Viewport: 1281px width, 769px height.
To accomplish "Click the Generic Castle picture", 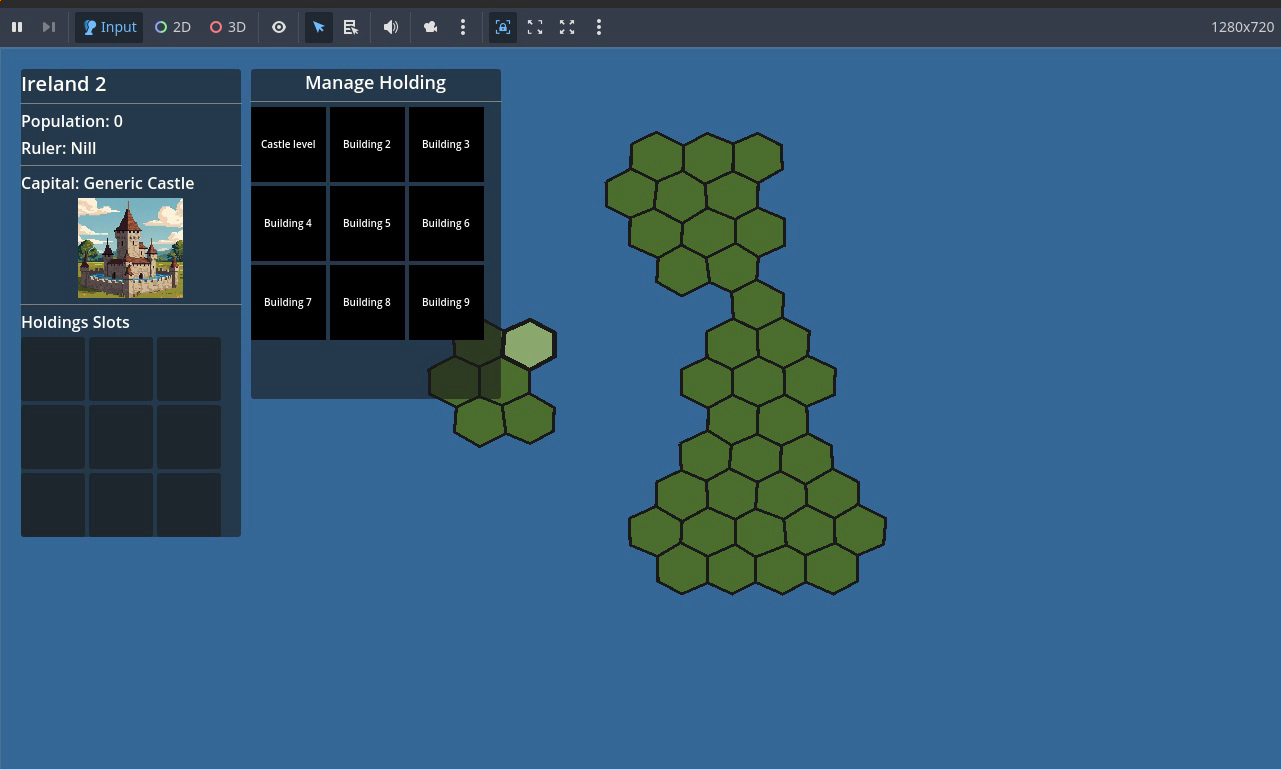I will point(130,248).
